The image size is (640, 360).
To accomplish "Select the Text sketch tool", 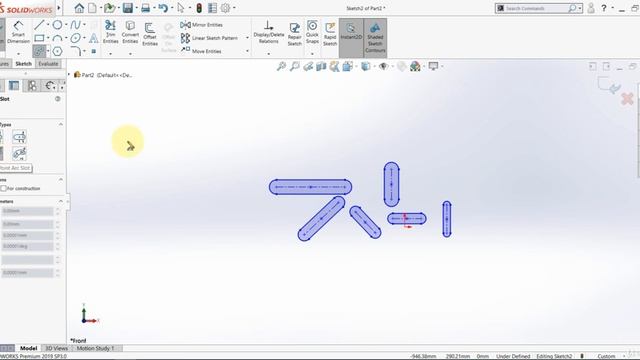I will point(94,38).
